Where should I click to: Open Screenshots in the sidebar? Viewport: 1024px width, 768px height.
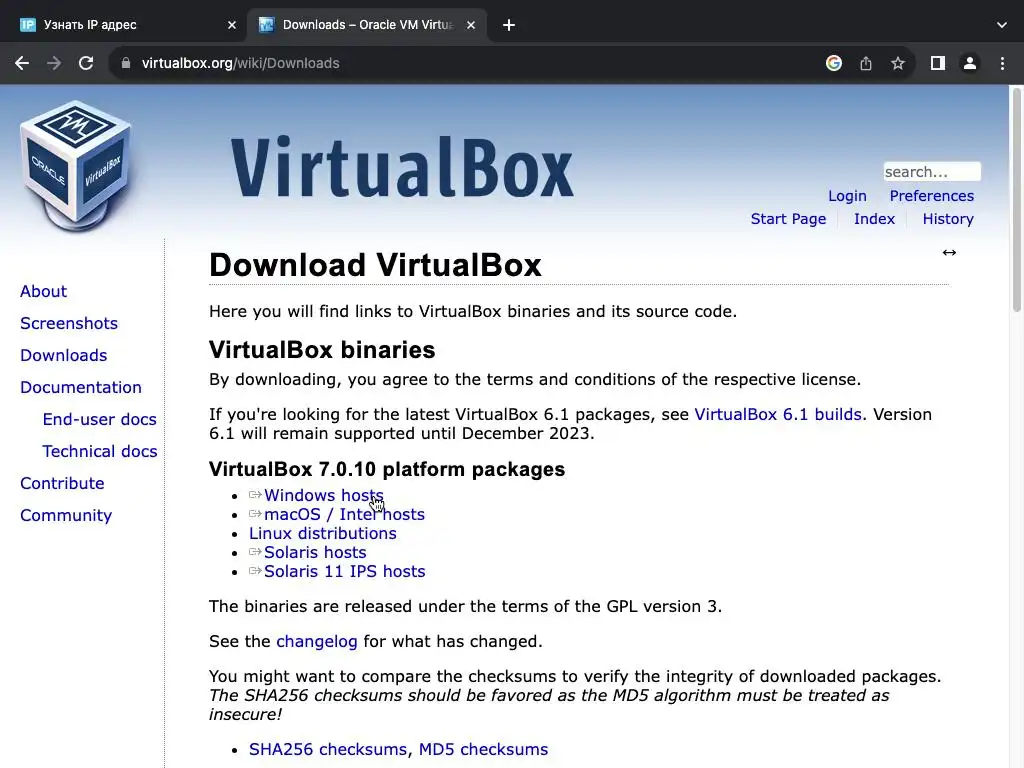pos(69,323)
